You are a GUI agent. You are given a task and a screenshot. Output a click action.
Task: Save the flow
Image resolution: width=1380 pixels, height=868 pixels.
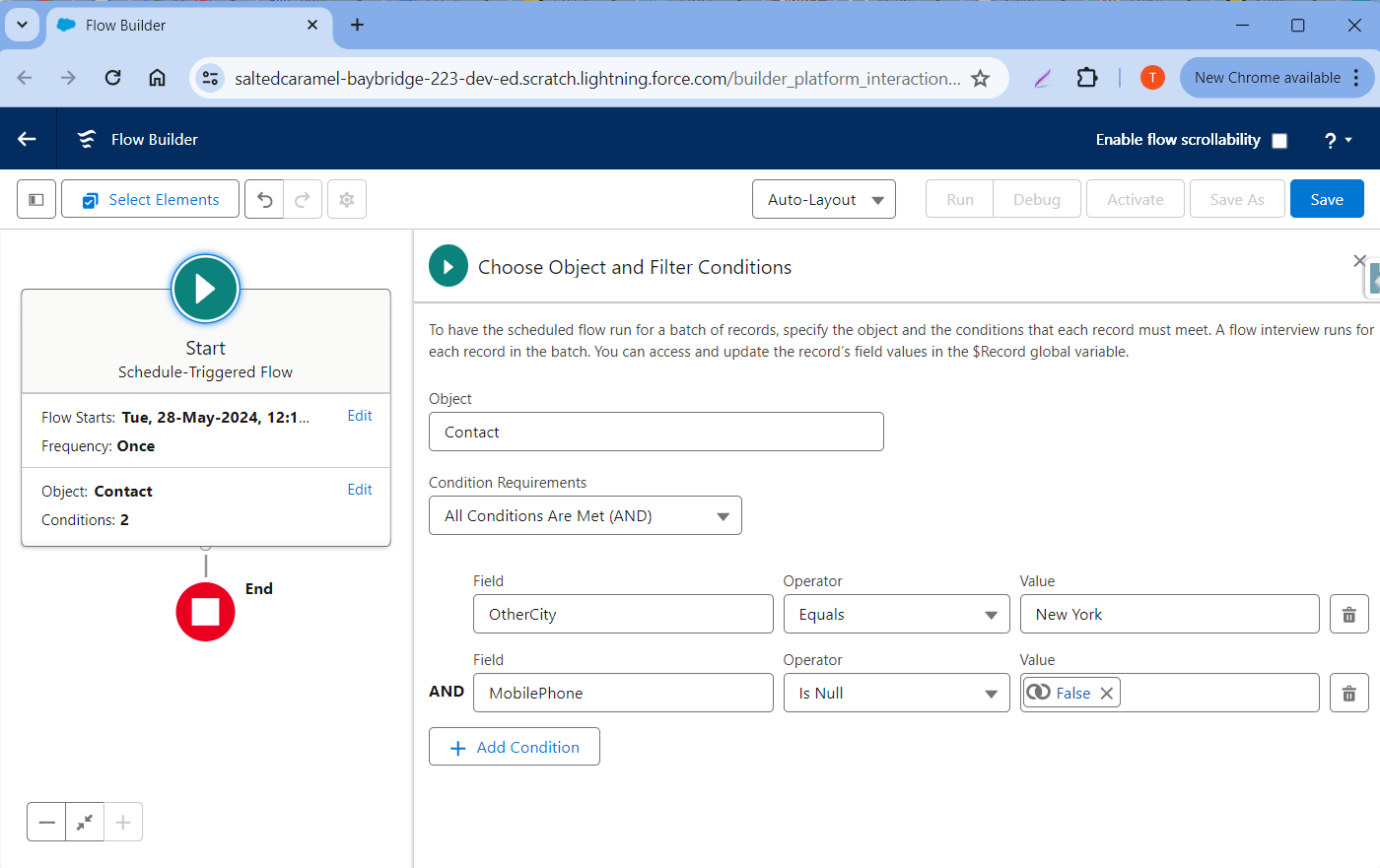click(x=1327, y=199)
